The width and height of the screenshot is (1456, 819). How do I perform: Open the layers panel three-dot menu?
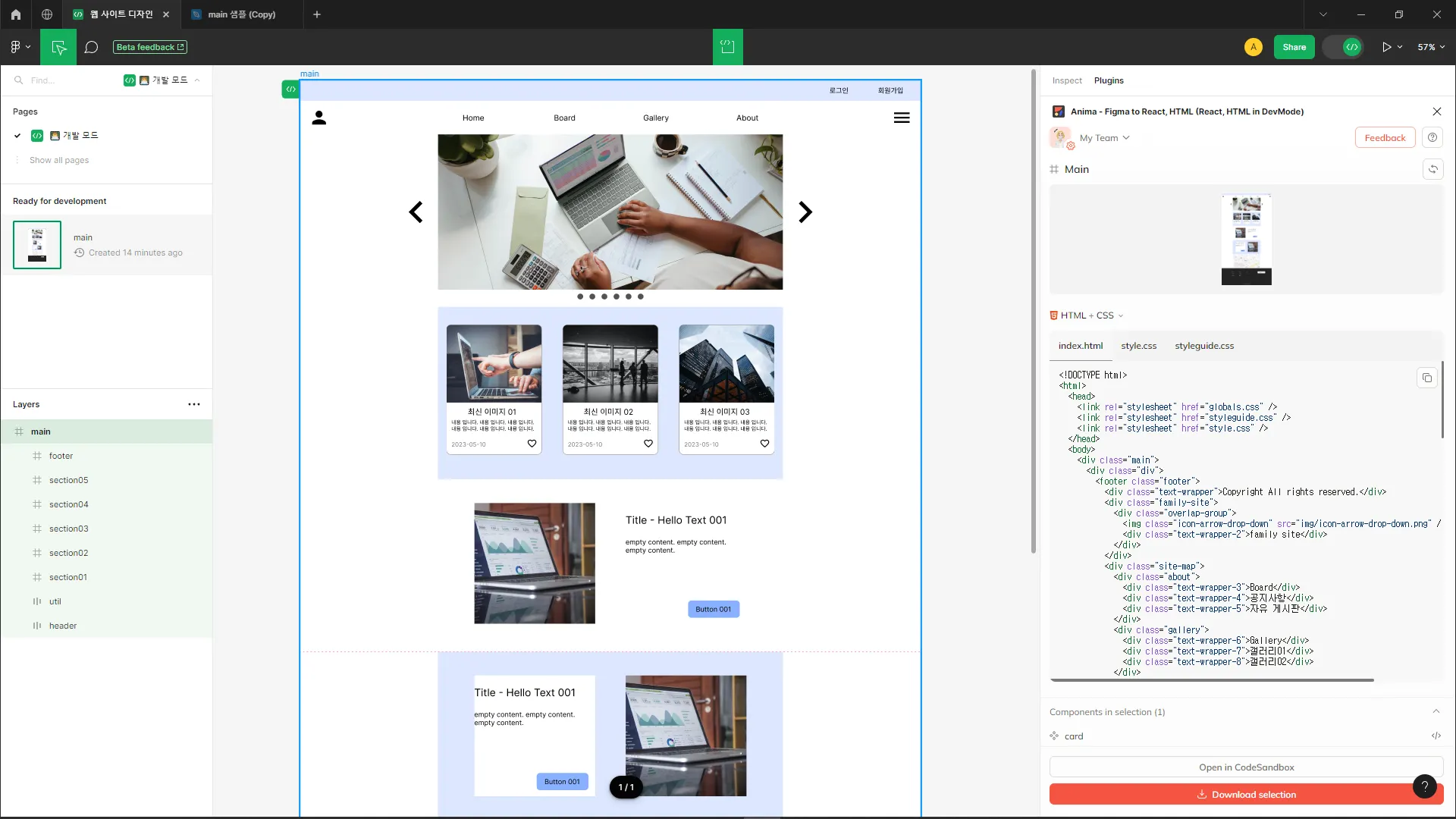[x=194, y=404]
